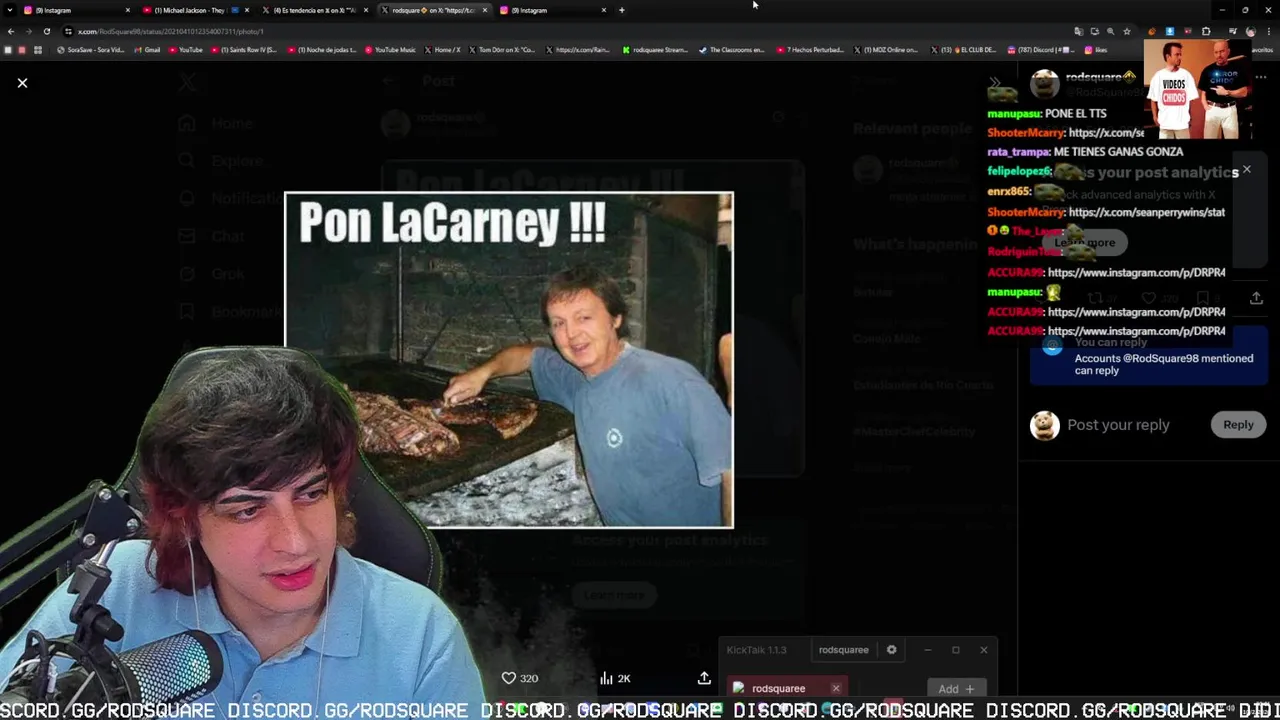
Task: Switch to the Michael Jackson YouTube tab
Action: tap(195, 10)
